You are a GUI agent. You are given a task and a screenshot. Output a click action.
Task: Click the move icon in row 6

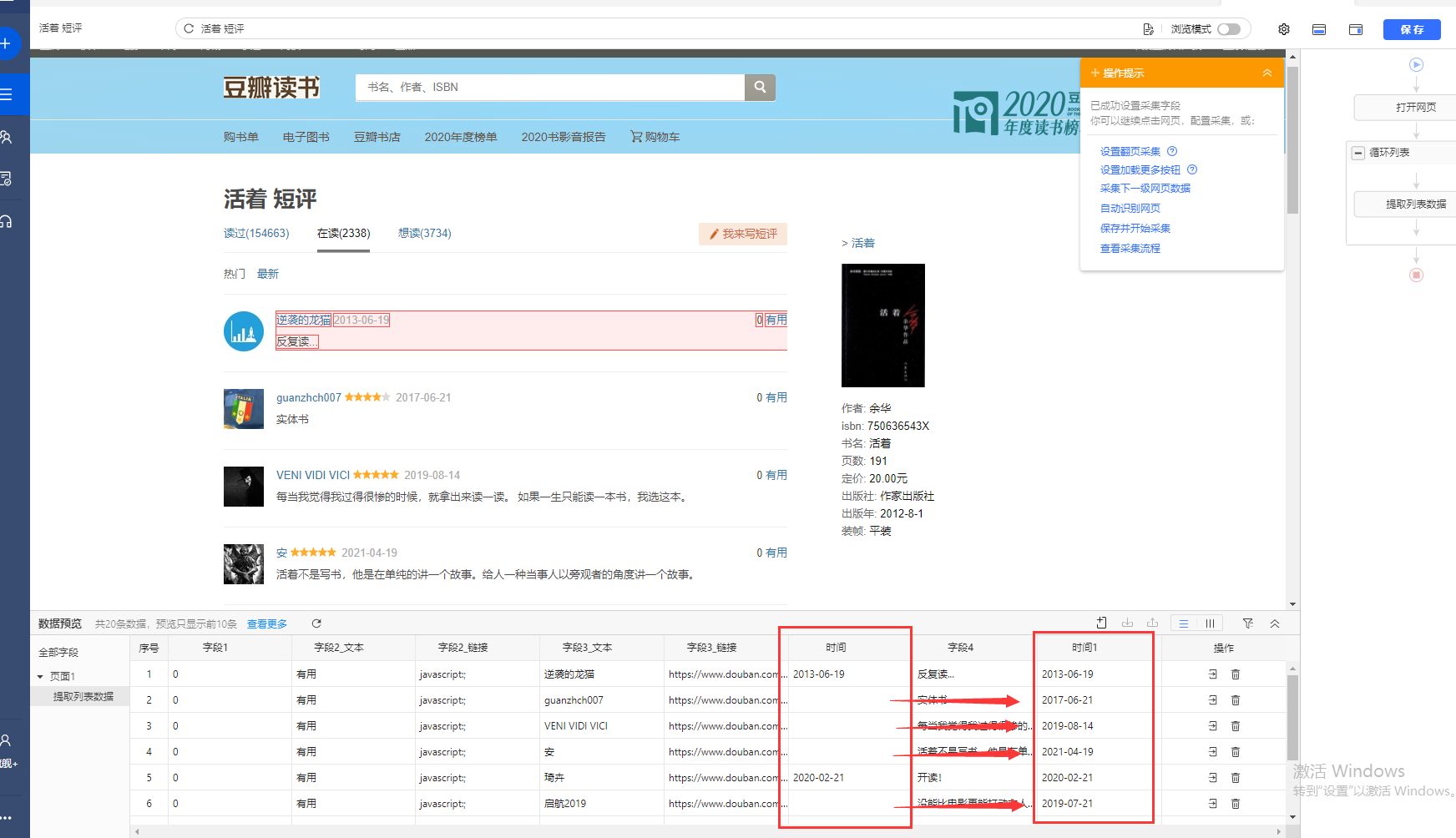[x=1213, y=804]
